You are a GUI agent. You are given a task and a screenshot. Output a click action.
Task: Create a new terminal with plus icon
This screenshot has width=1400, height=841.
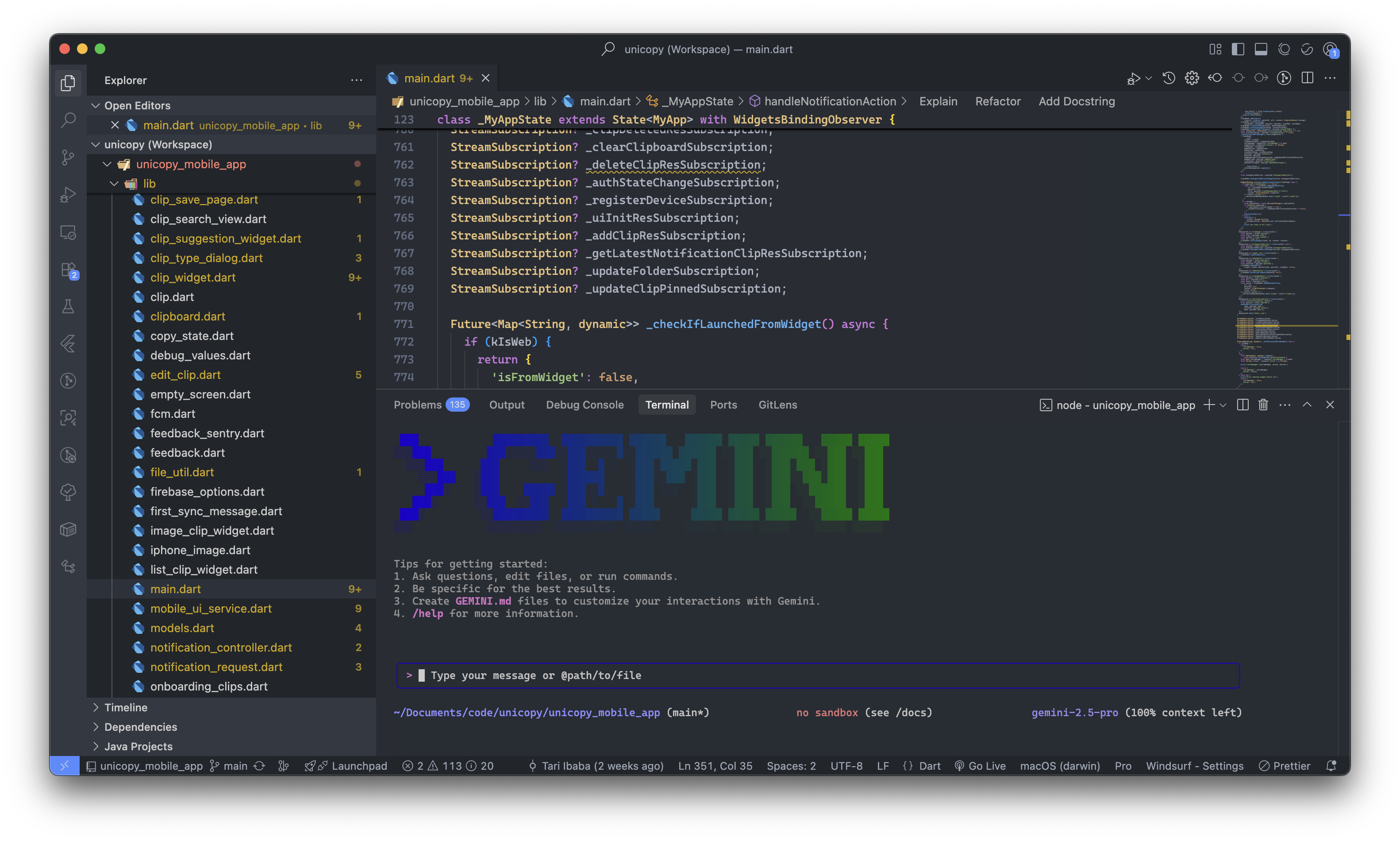(x=1208, y=405)
